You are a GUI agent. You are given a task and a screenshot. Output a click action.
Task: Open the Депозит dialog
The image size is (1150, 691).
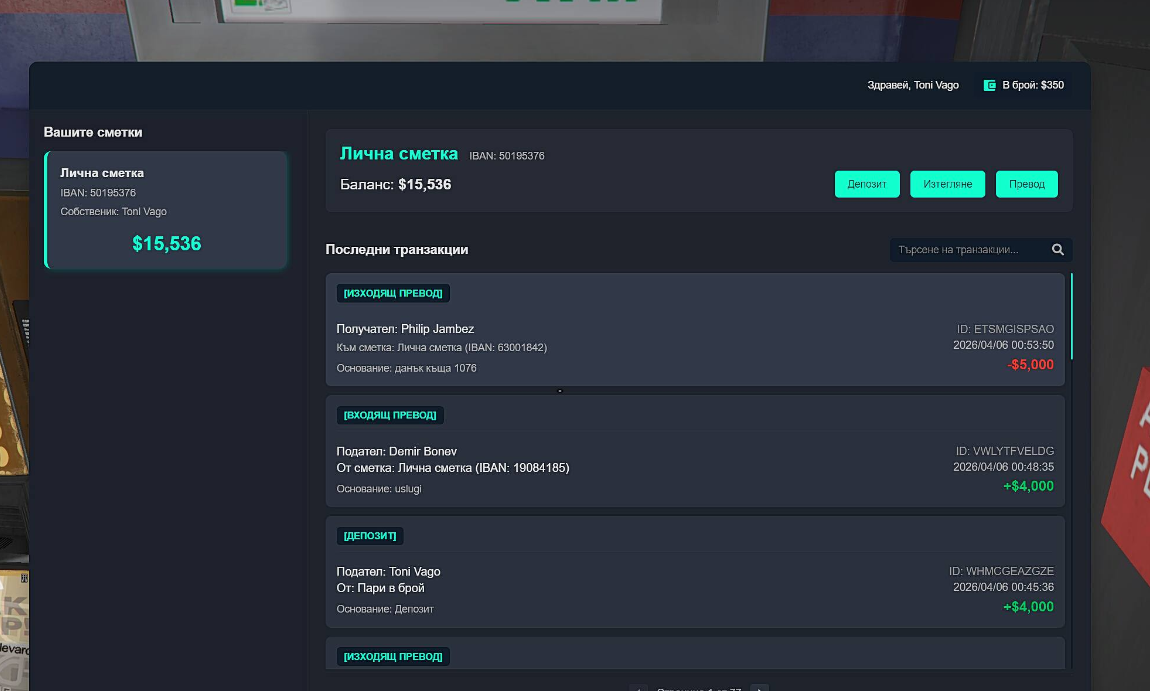(x=867, y=184)
